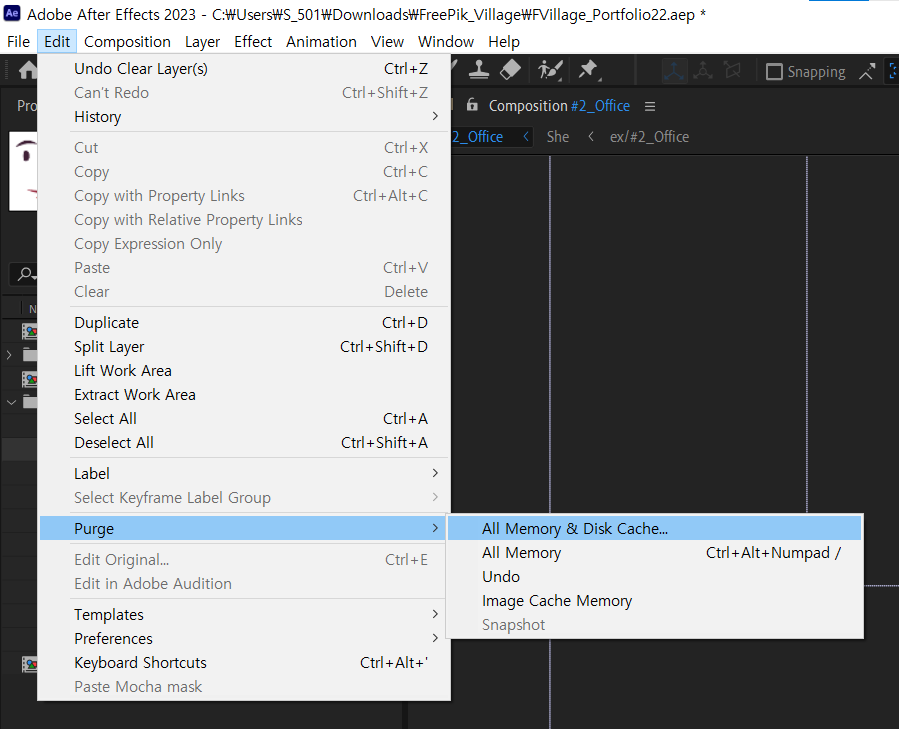Image resolution: width=899 pixels, height=729 pixels.
Task: Click the ex/#2_Office breadcrumb
Action: click(649, 137)
